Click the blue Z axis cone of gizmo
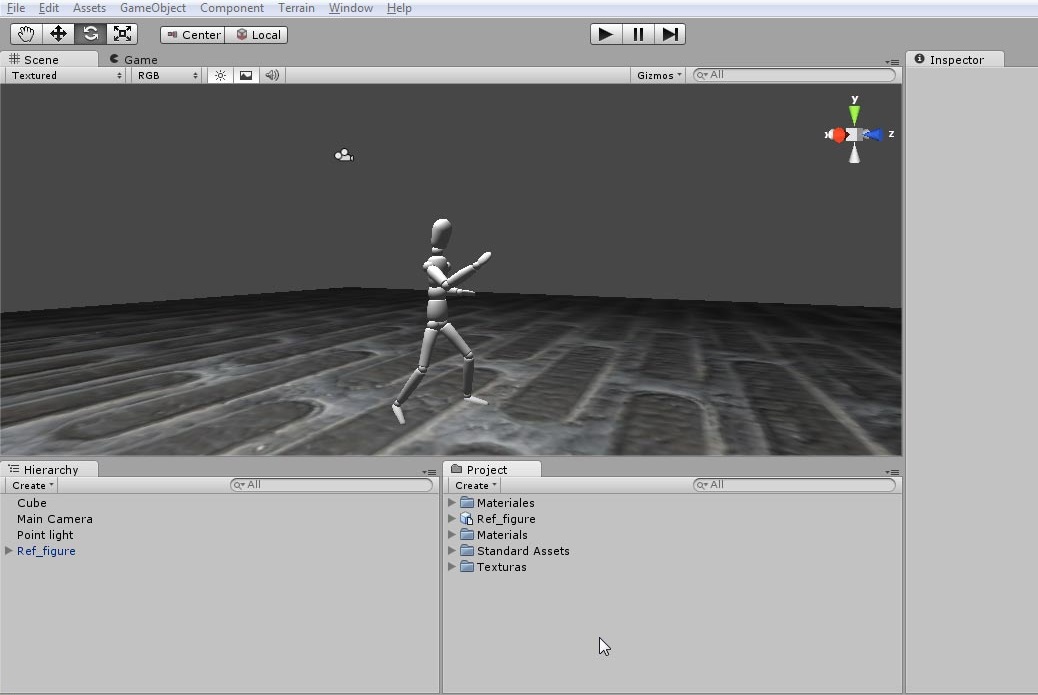The height and width of the screenshot is (695, 1038). pos(873,135)
